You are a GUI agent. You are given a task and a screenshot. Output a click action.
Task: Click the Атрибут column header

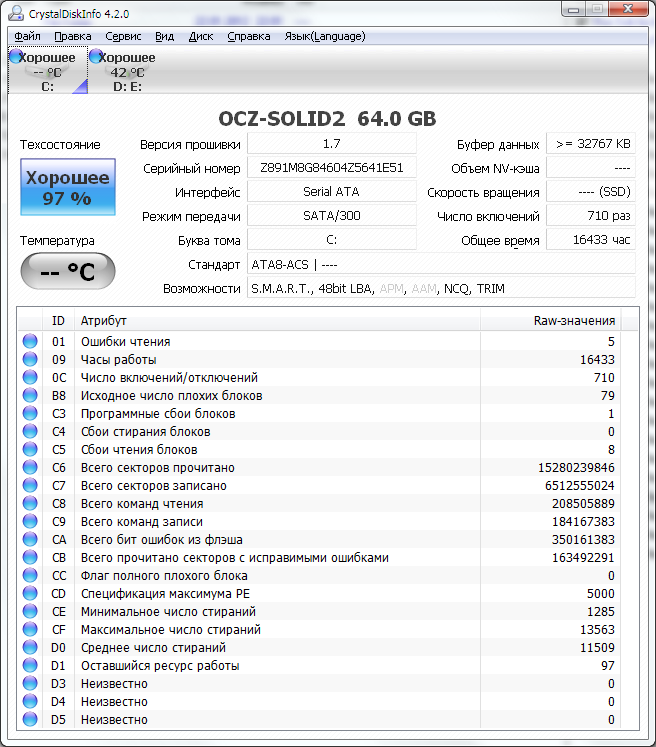(277, 321)
